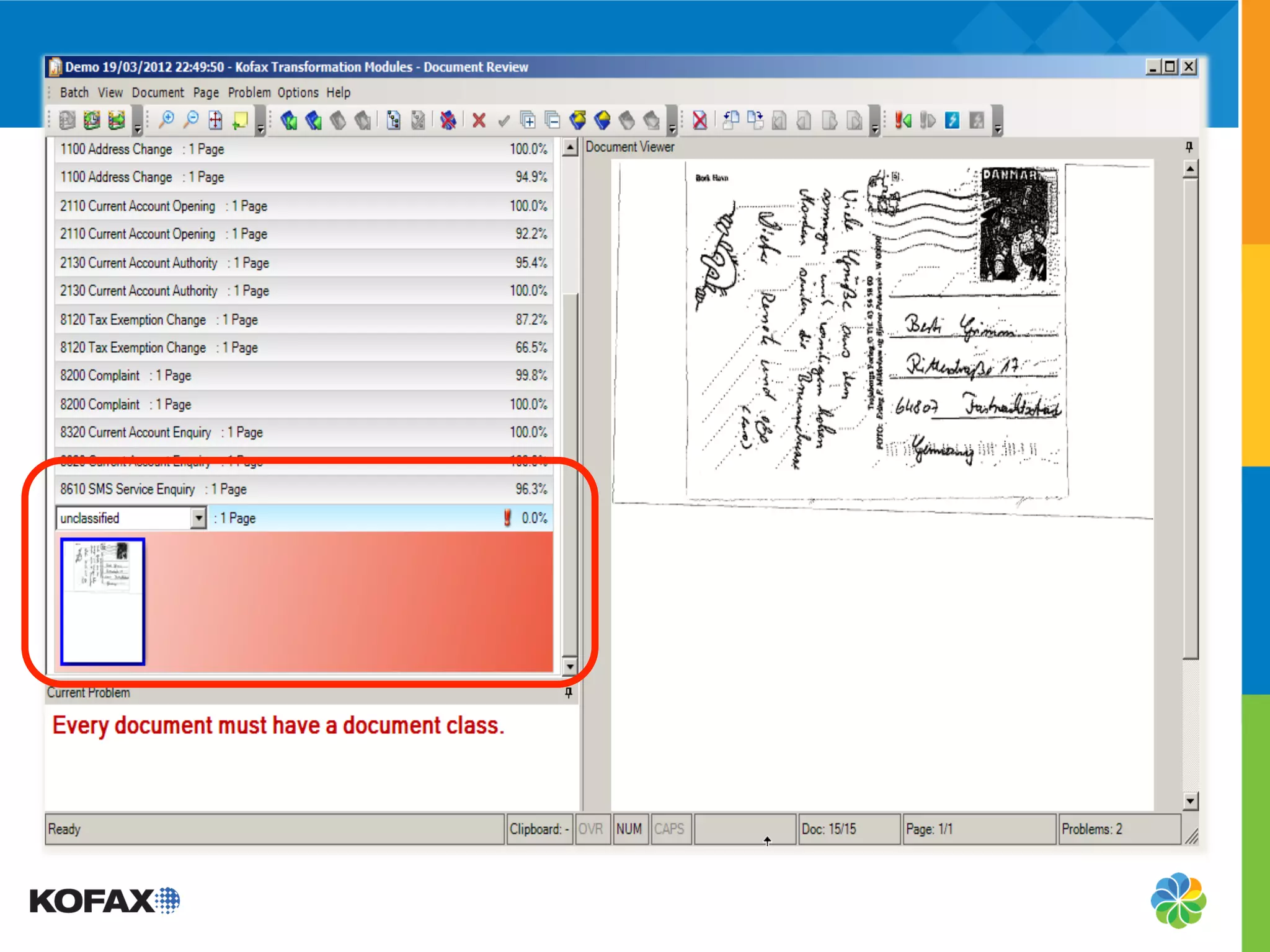Open the Batch menu
The image size is (1270, 952).
pyautogui.click(x=74, y=92)
